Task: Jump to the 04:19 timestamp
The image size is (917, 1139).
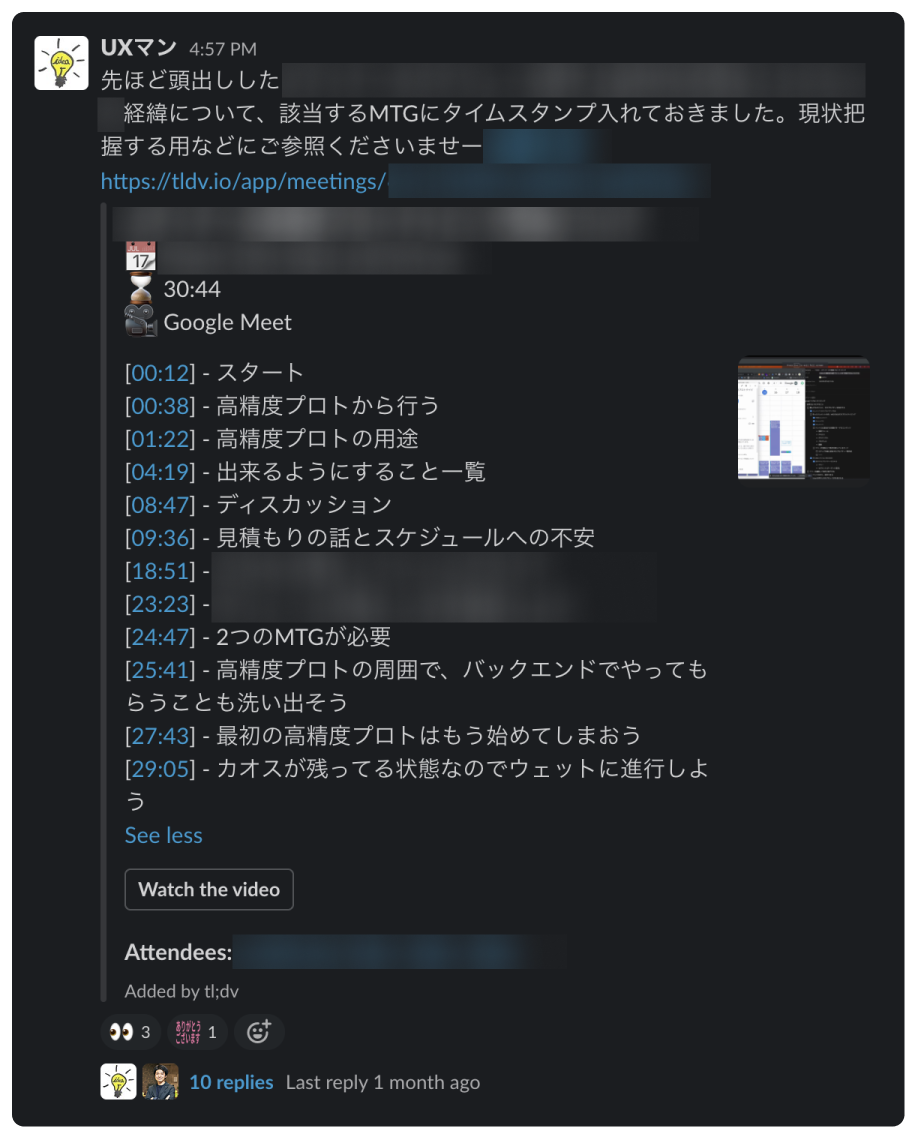Action: click(160, 472)
